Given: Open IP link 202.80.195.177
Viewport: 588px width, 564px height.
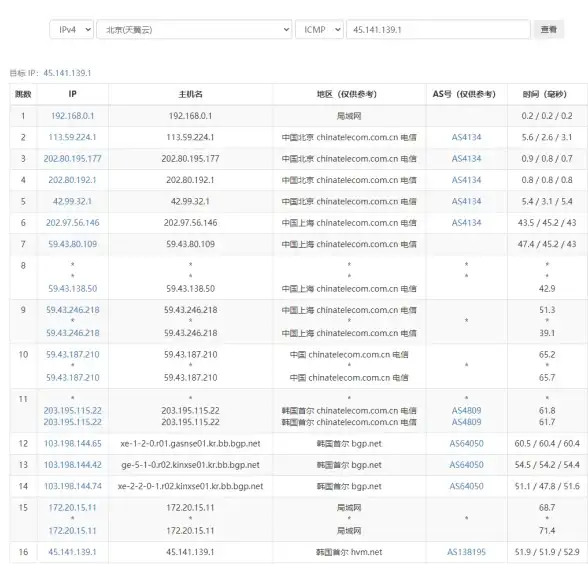Looking at the screenshot, I should click(x=73, y=159).
